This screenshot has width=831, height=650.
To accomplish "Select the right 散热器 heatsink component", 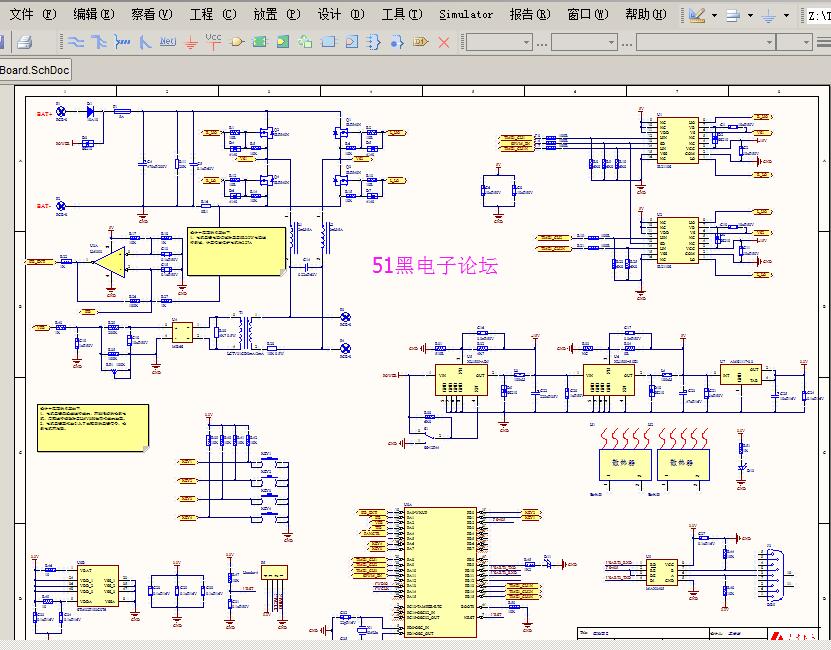I will pos(683,465).
